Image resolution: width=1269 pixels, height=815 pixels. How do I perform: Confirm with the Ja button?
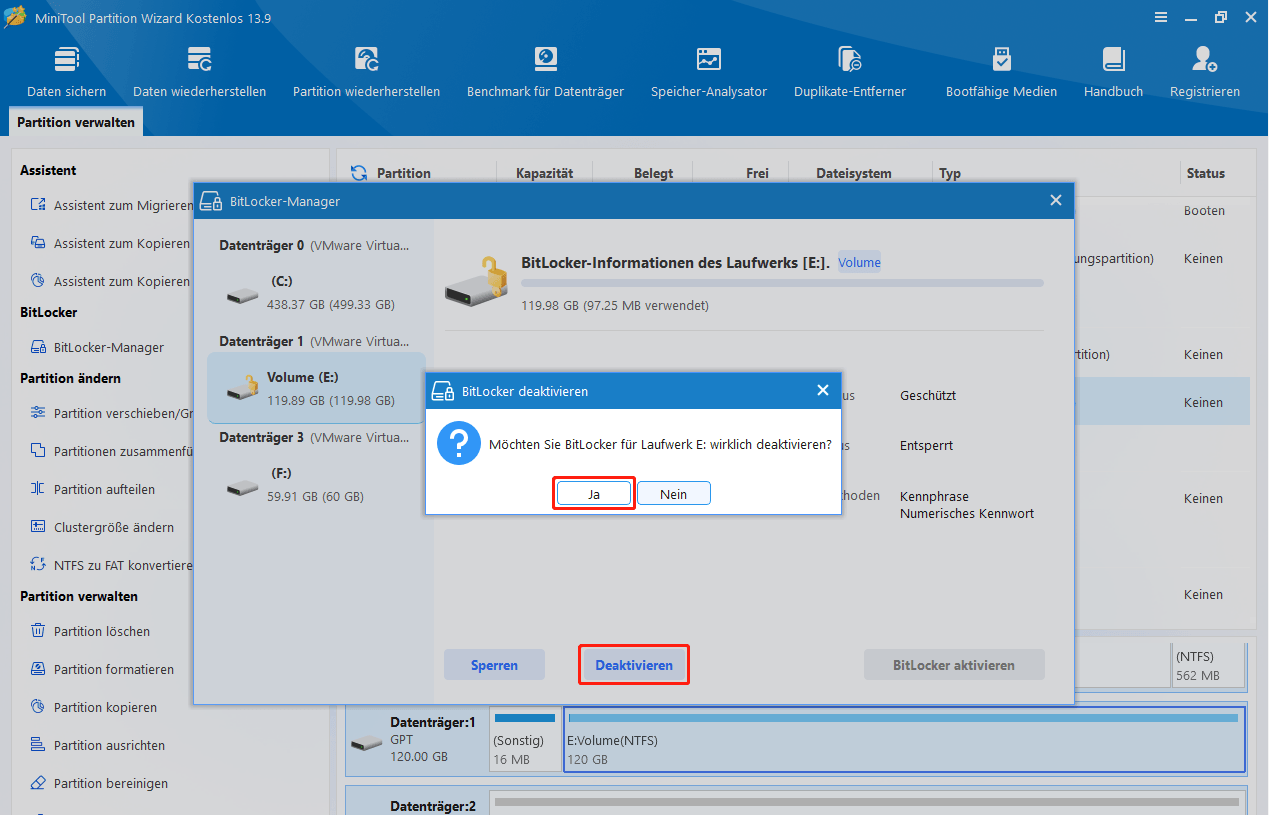(x=594, y=494)
